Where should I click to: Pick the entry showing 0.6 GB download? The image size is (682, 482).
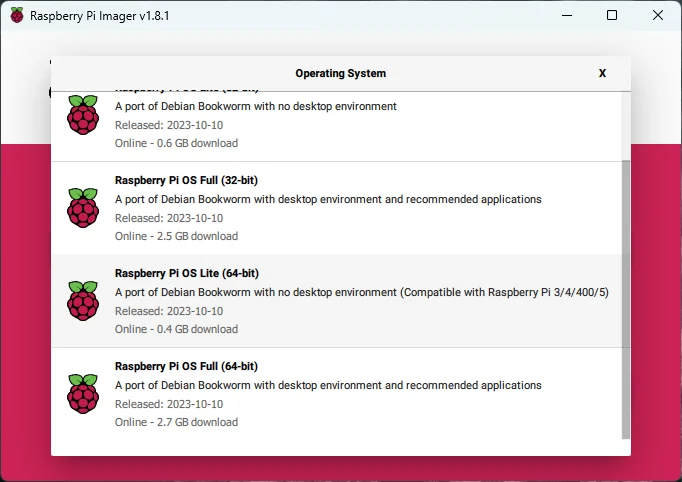click(x=176, y=143)
